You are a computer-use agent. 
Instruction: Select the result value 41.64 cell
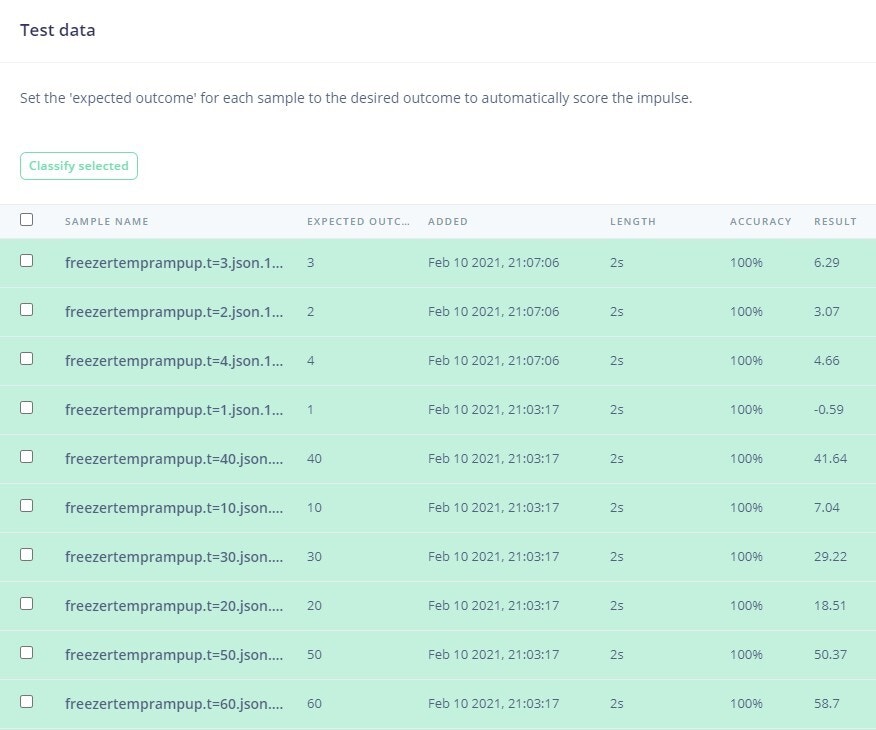click(830, 459)
